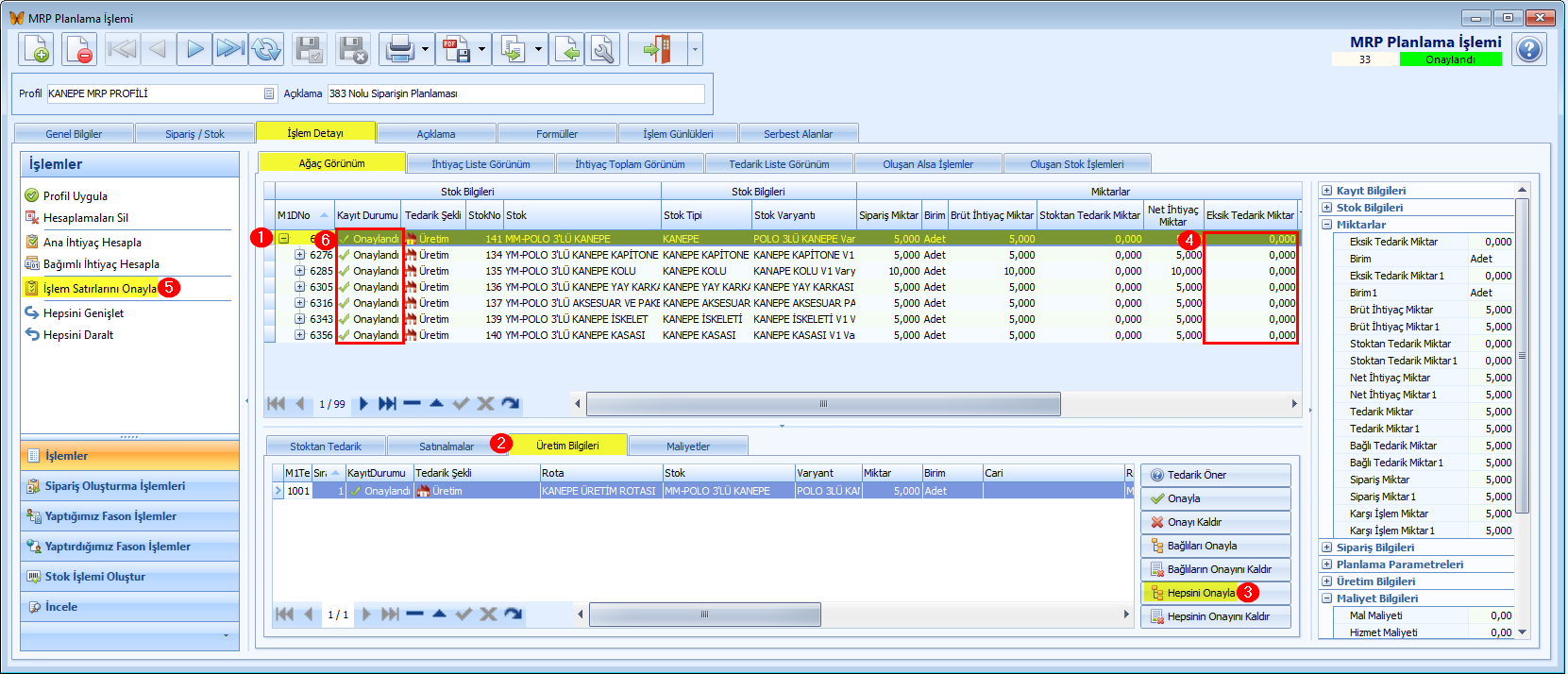The width and height of the screenshot is (1568, 674).
Task: Click the copy documents toolbar icon
Action: tap(513, 49)
